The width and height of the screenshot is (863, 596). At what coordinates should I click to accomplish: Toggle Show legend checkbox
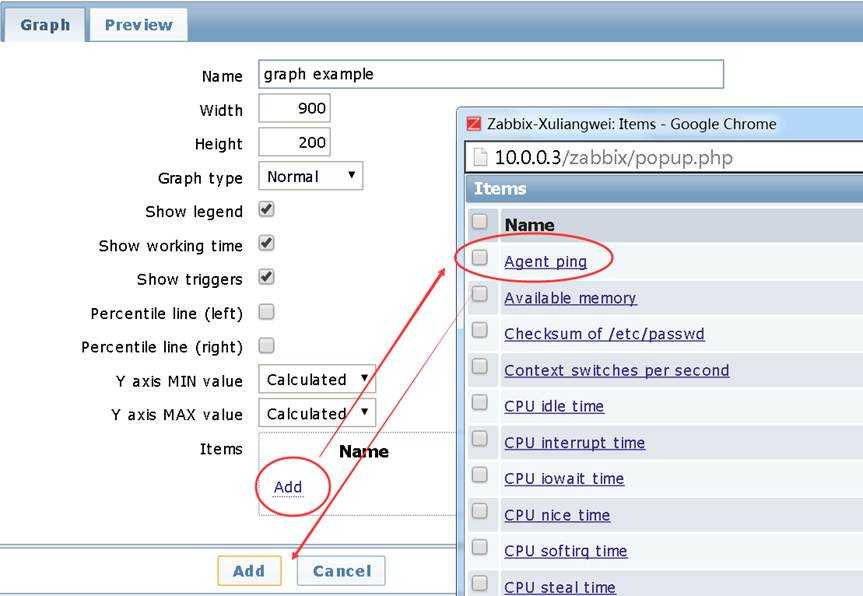click(266, 210)
